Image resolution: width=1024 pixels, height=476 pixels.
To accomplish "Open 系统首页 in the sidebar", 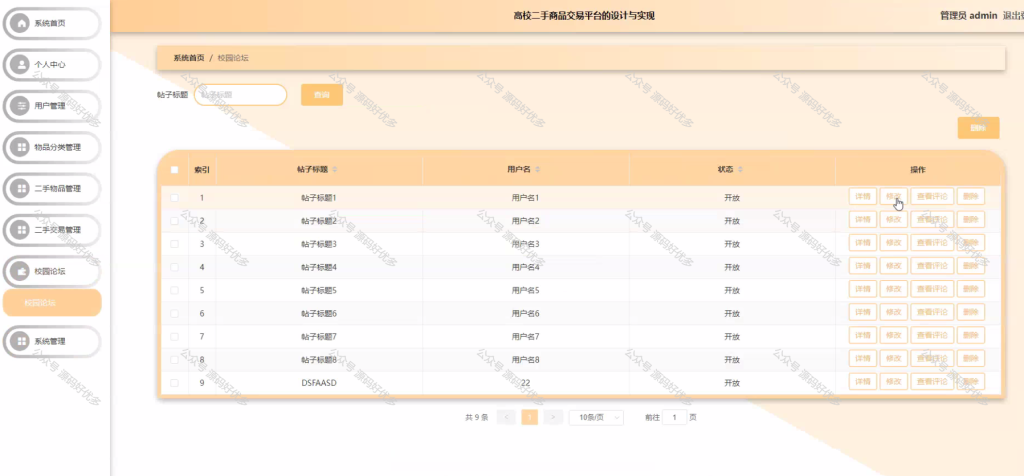I will tap(52, 24).
